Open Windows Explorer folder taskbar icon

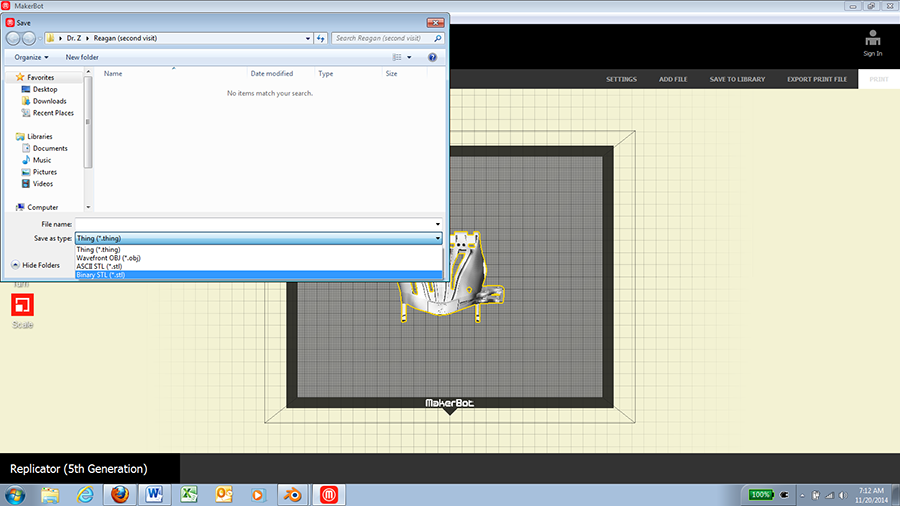click(50, 495)
